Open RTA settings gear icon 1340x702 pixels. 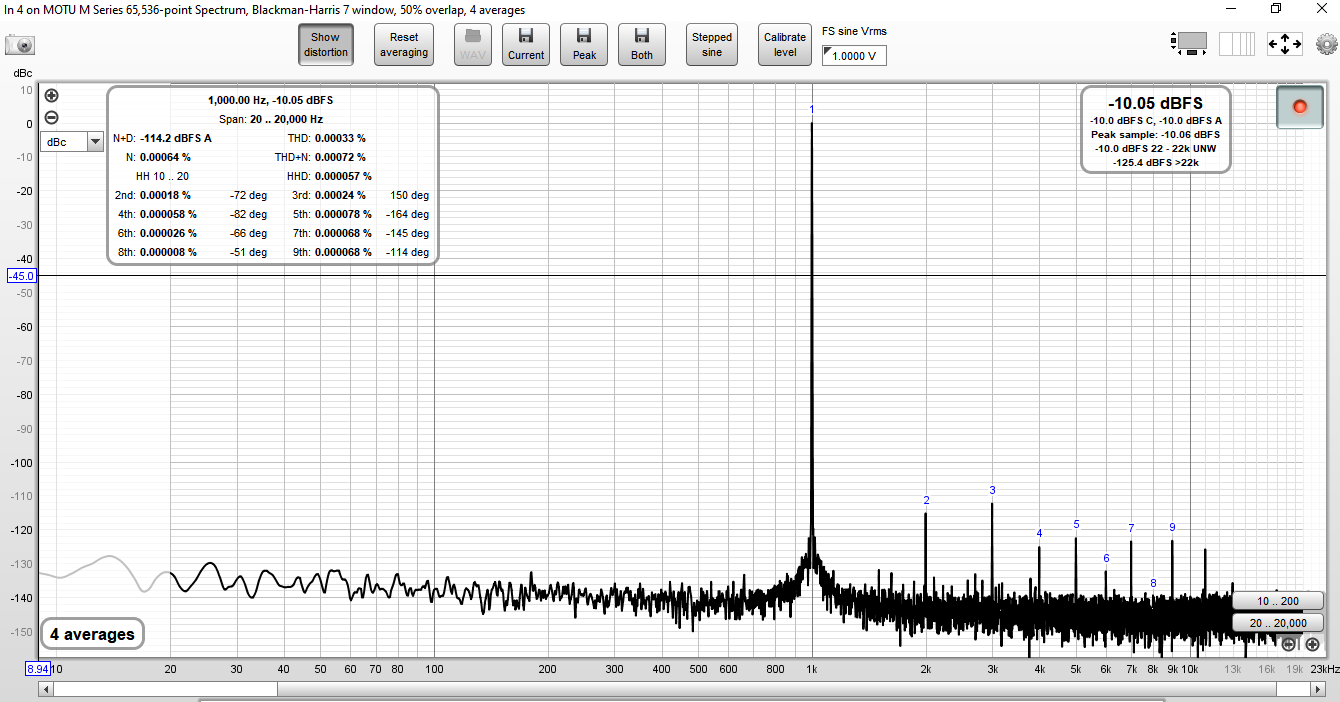coord(1327,44)
